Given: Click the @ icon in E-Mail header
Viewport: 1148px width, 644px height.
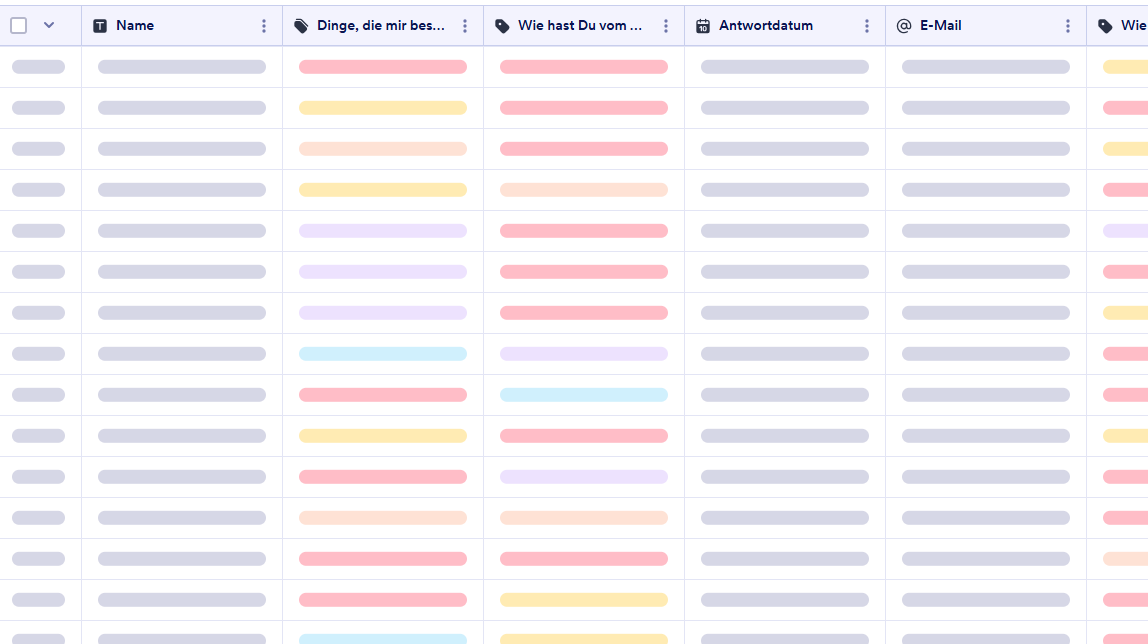Looking at the screenshot, I should tap(904, 26).
